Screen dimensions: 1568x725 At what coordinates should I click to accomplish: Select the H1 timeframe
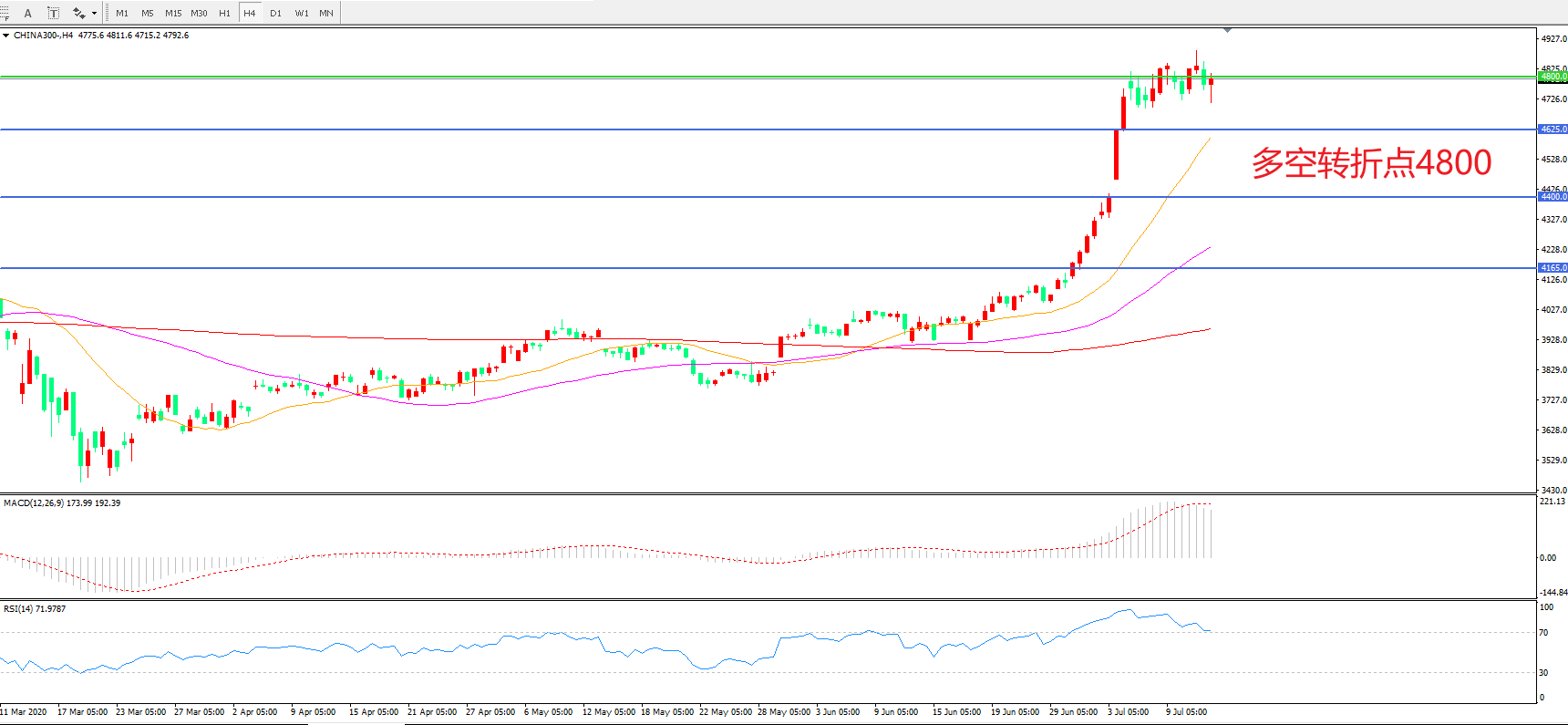click(x=224, y=13)
